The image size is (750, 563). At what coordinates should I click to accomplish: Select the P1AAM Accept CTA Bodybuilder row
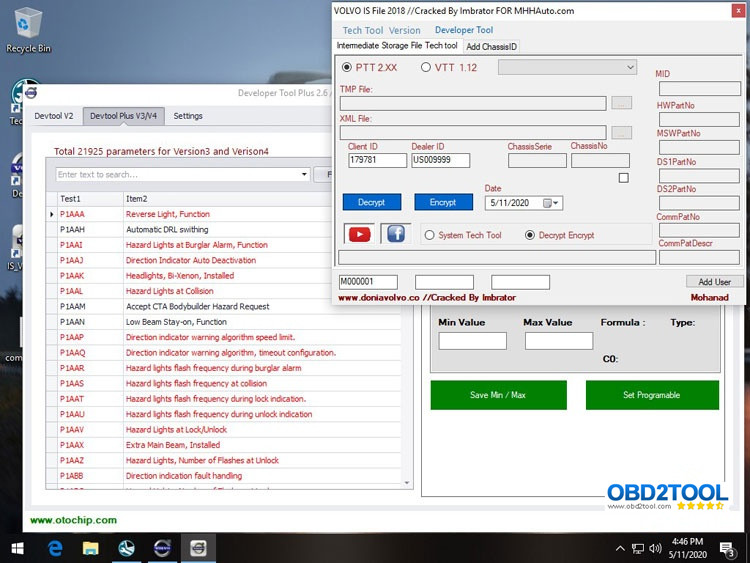223,307
